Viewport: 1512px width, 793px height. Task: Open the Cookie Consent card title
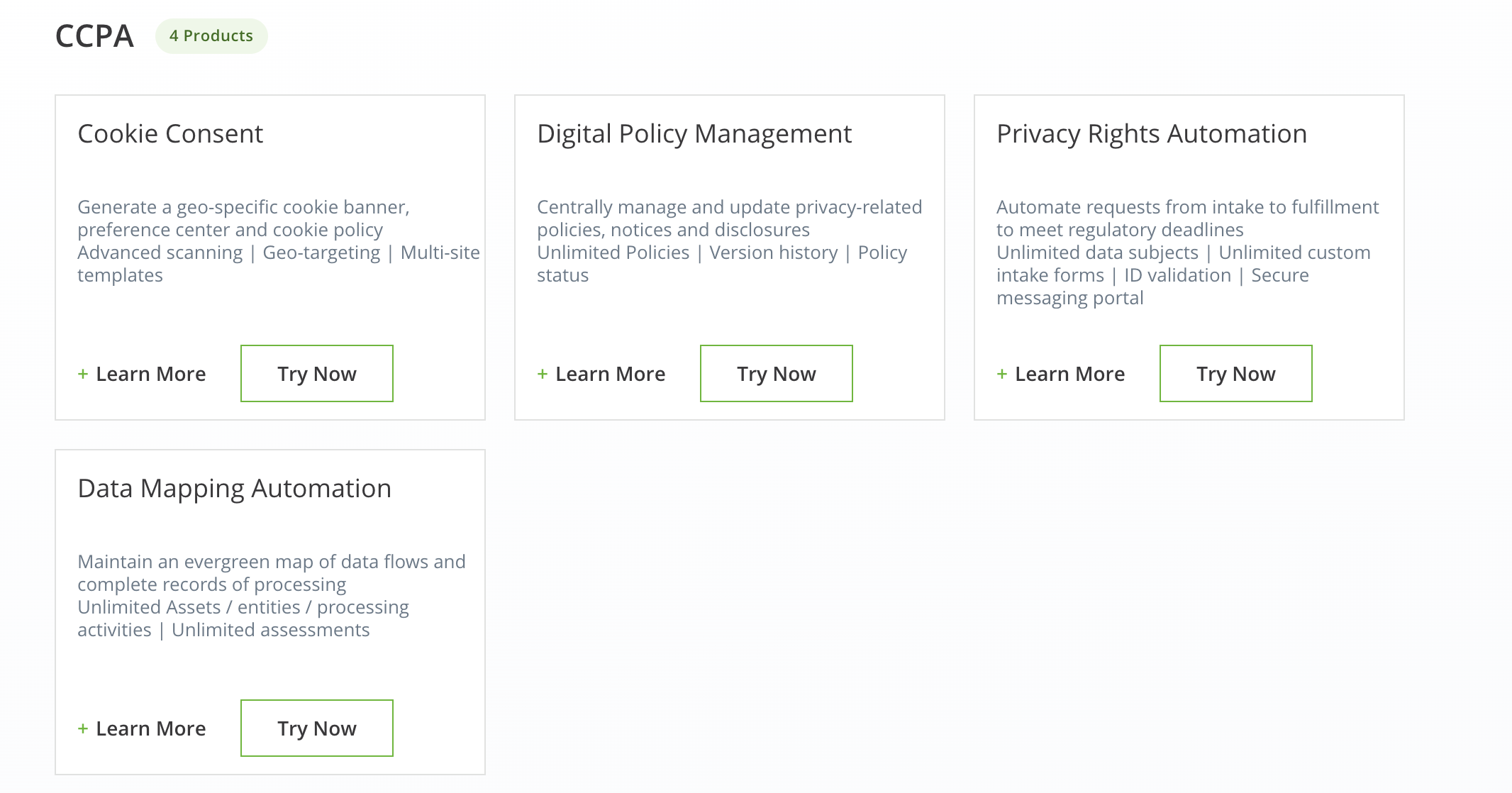coord(170,134)
